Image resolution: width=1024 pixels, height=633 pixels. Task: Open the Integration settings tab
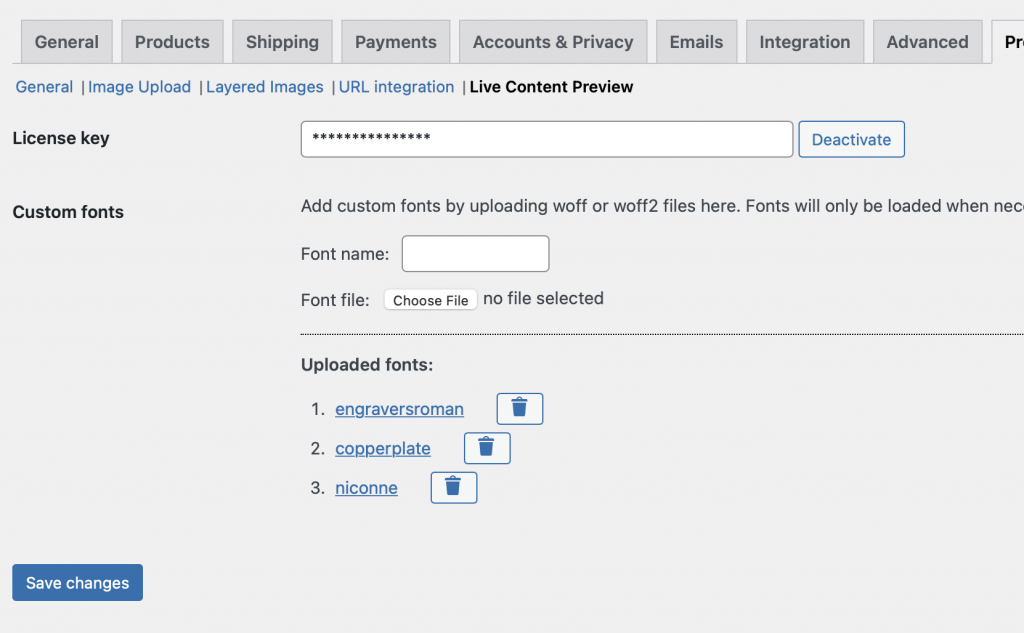pyautogui.click(x=804, y=41)
